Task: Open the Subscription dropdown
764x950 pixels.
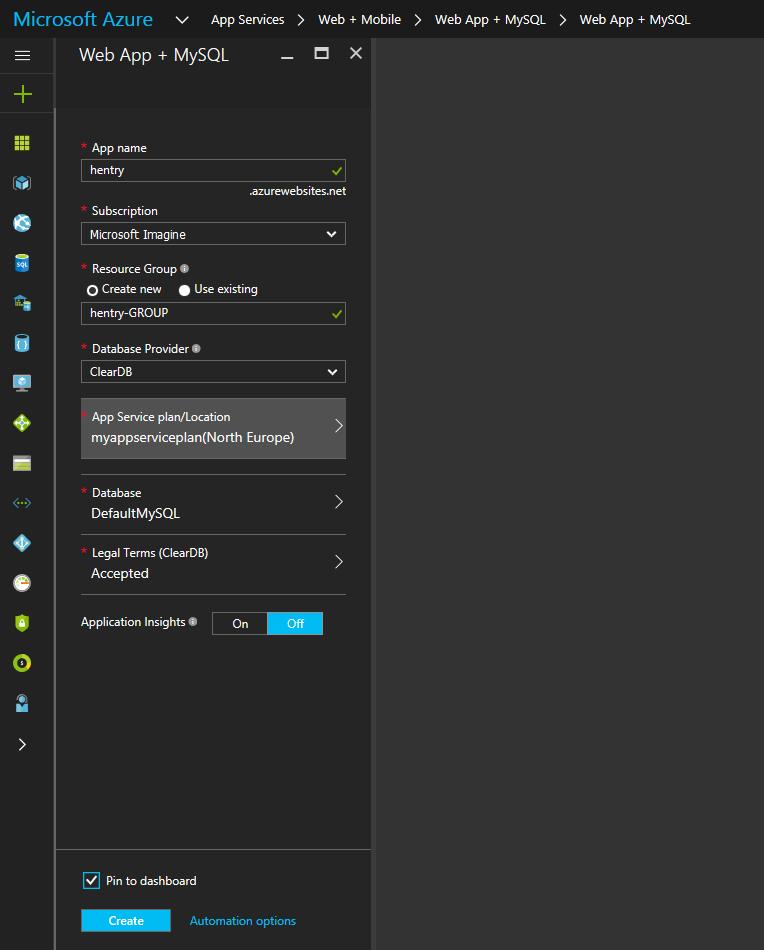Action: [x=213, y=234]
